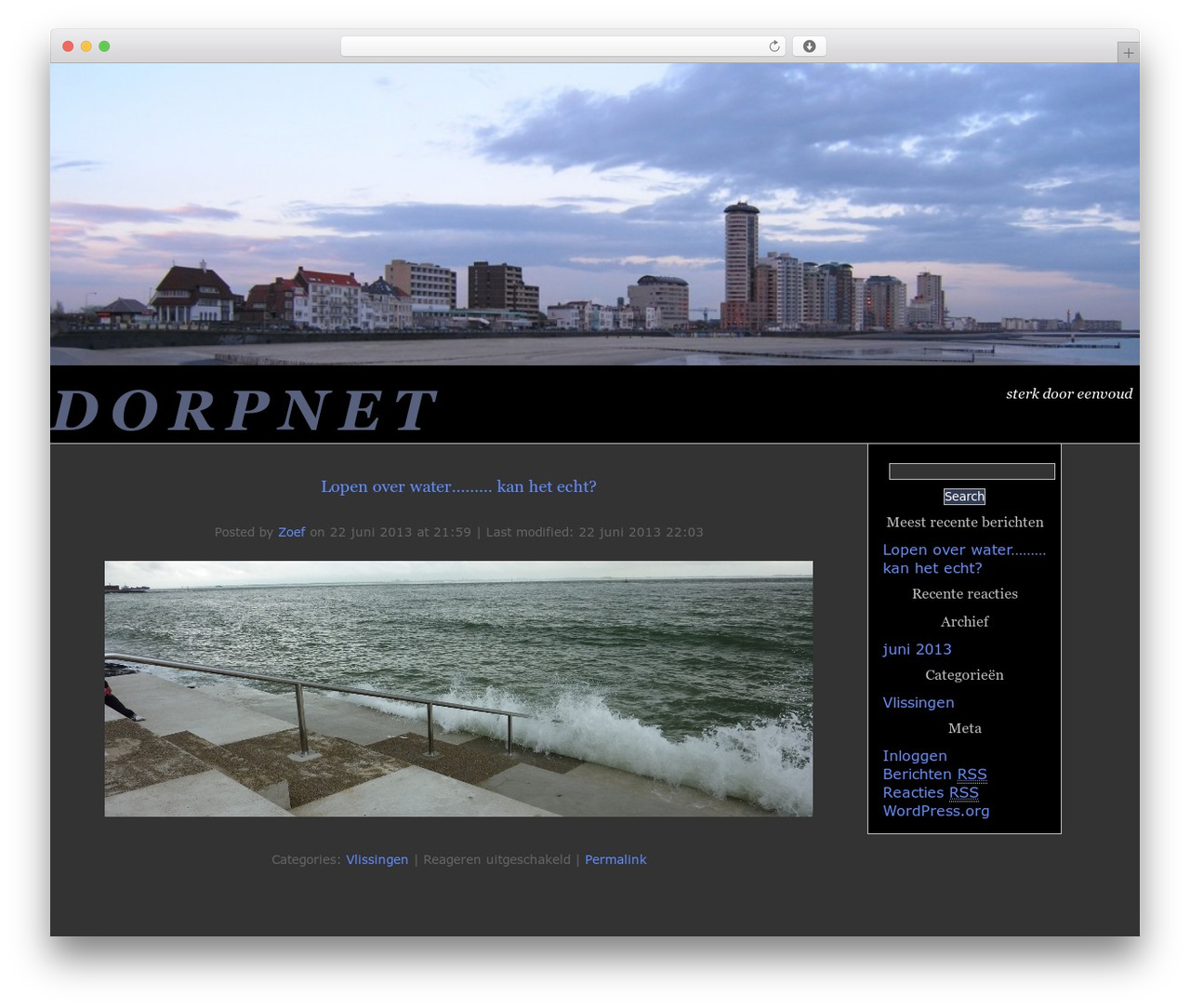Open the Berichten RSS feed

pos(934,775)
